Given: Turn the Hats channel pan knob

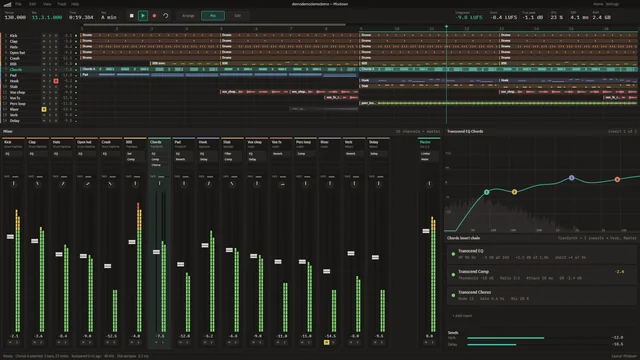Looking at the screenshot, I should (x=62, y=184).
